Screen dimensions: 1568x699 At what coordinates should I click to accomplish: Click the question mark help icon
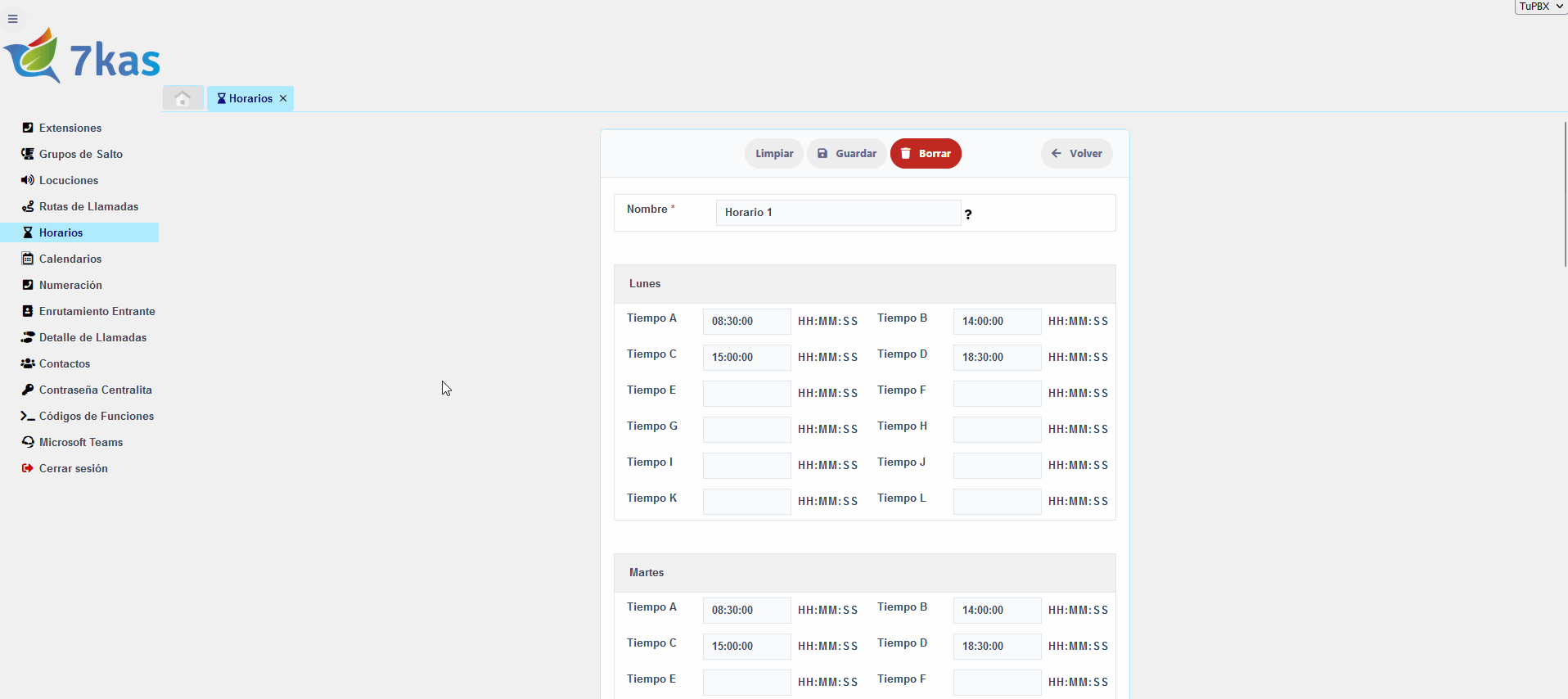[x=968, y=214]
